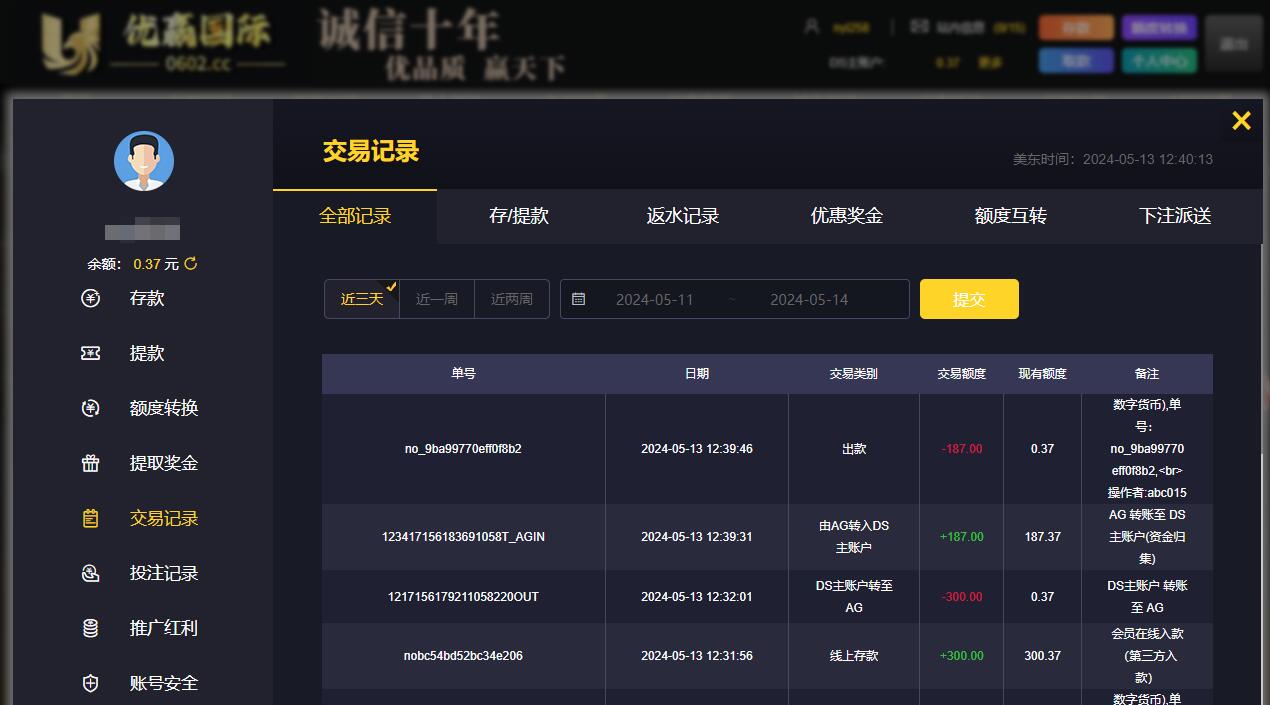1270x705 pixels.
Task: Click the user avatar picture
Action: [x=144, y=161]
